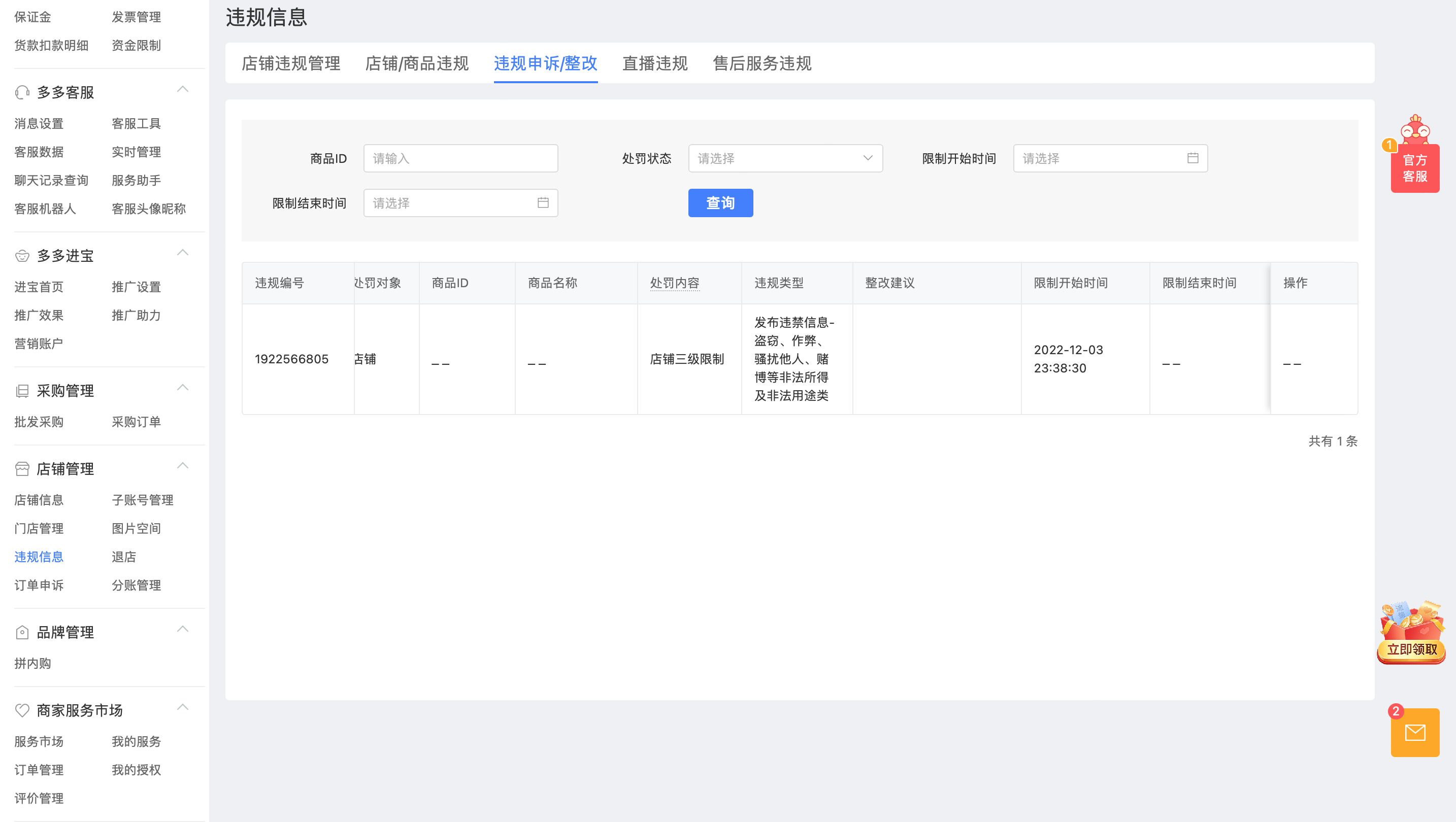Open 子账号管理 in sidebar
This screenshot has width=1456, height=822.
pyautogui.click(x=143, y=500)
